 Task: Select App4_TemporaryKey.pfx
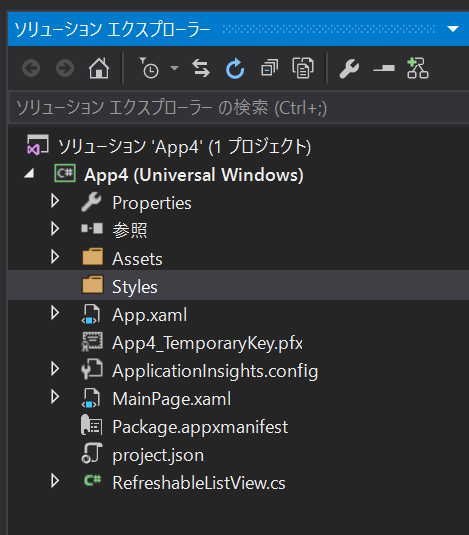tap(207, 343)
